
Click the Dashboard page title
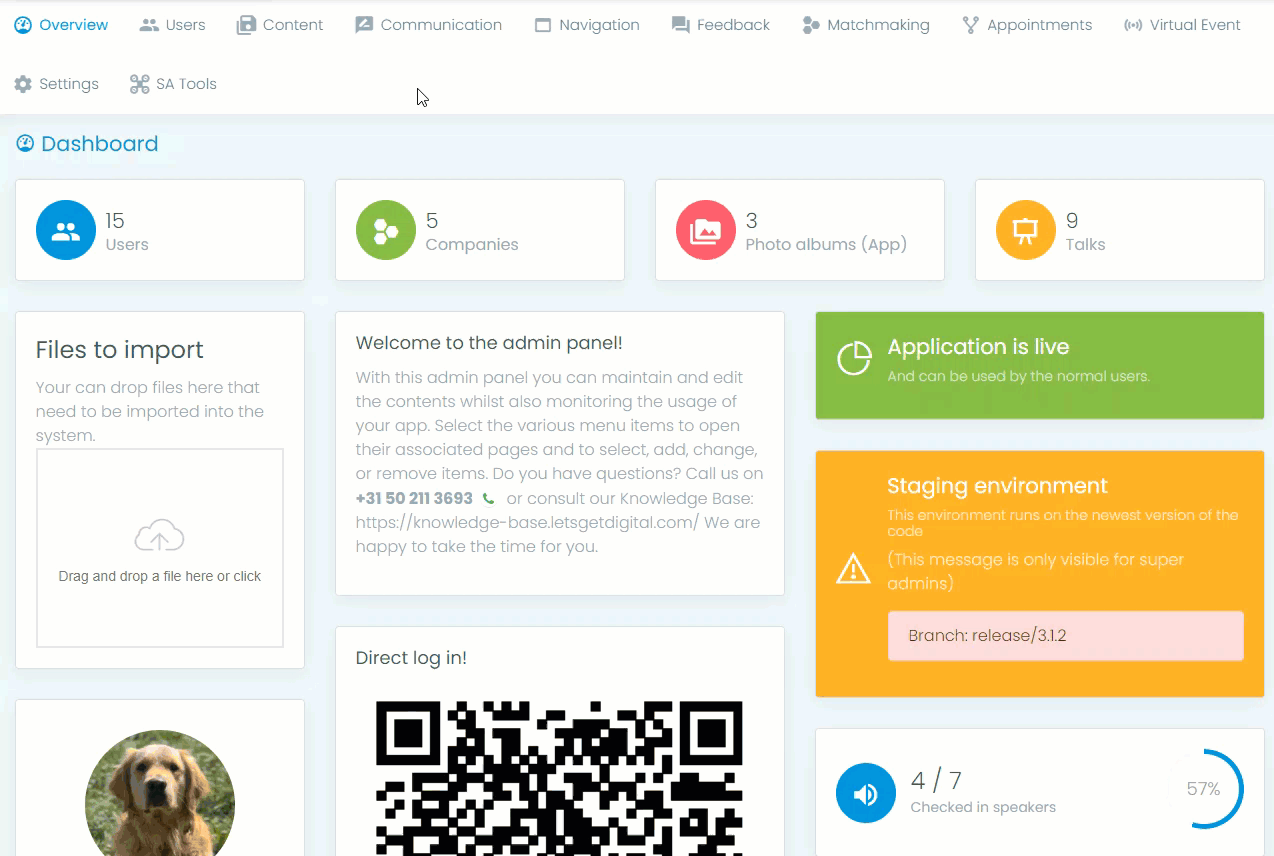[100, 144]
